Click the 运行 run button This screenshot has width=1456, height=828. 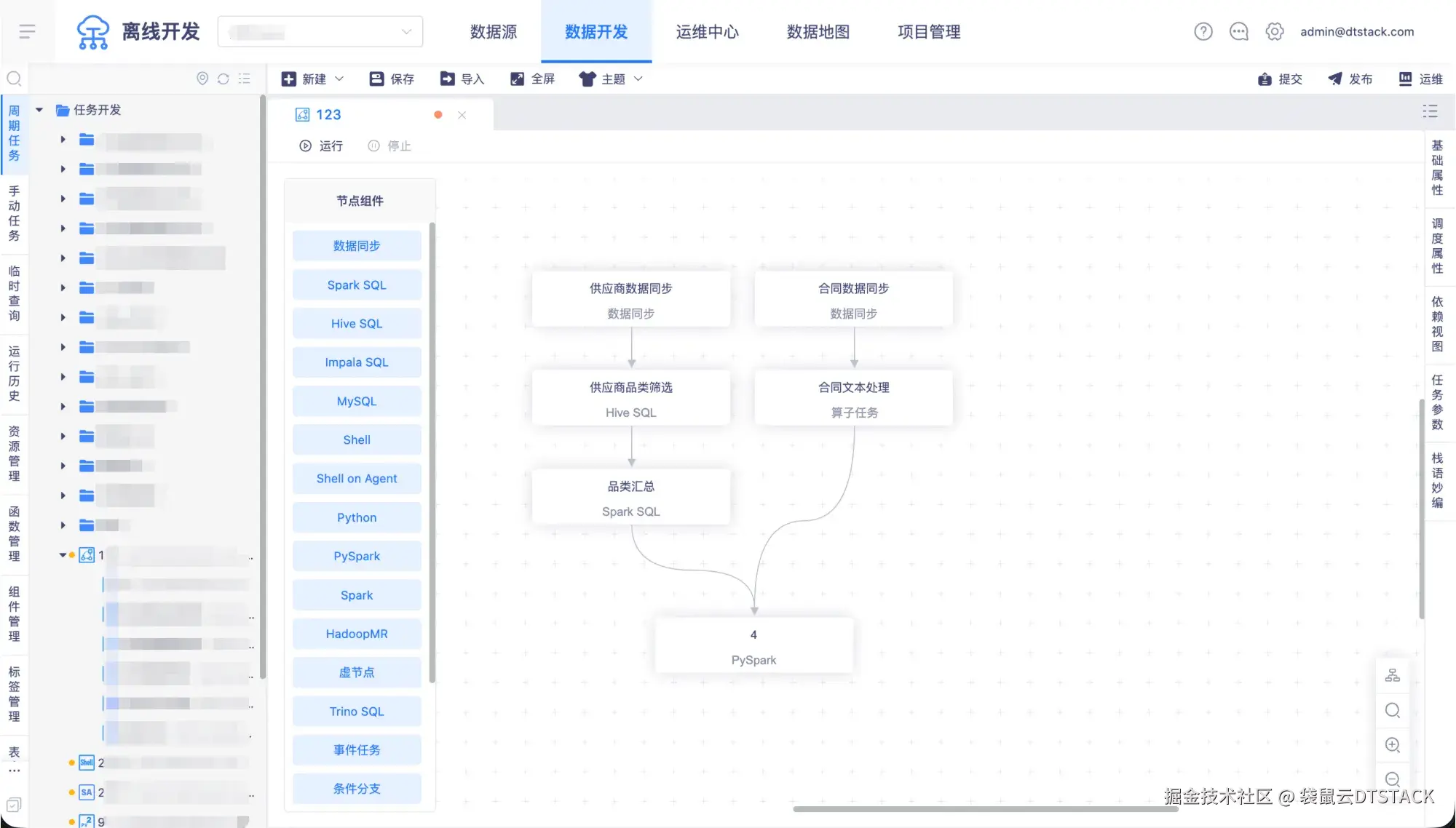(320, 146)
